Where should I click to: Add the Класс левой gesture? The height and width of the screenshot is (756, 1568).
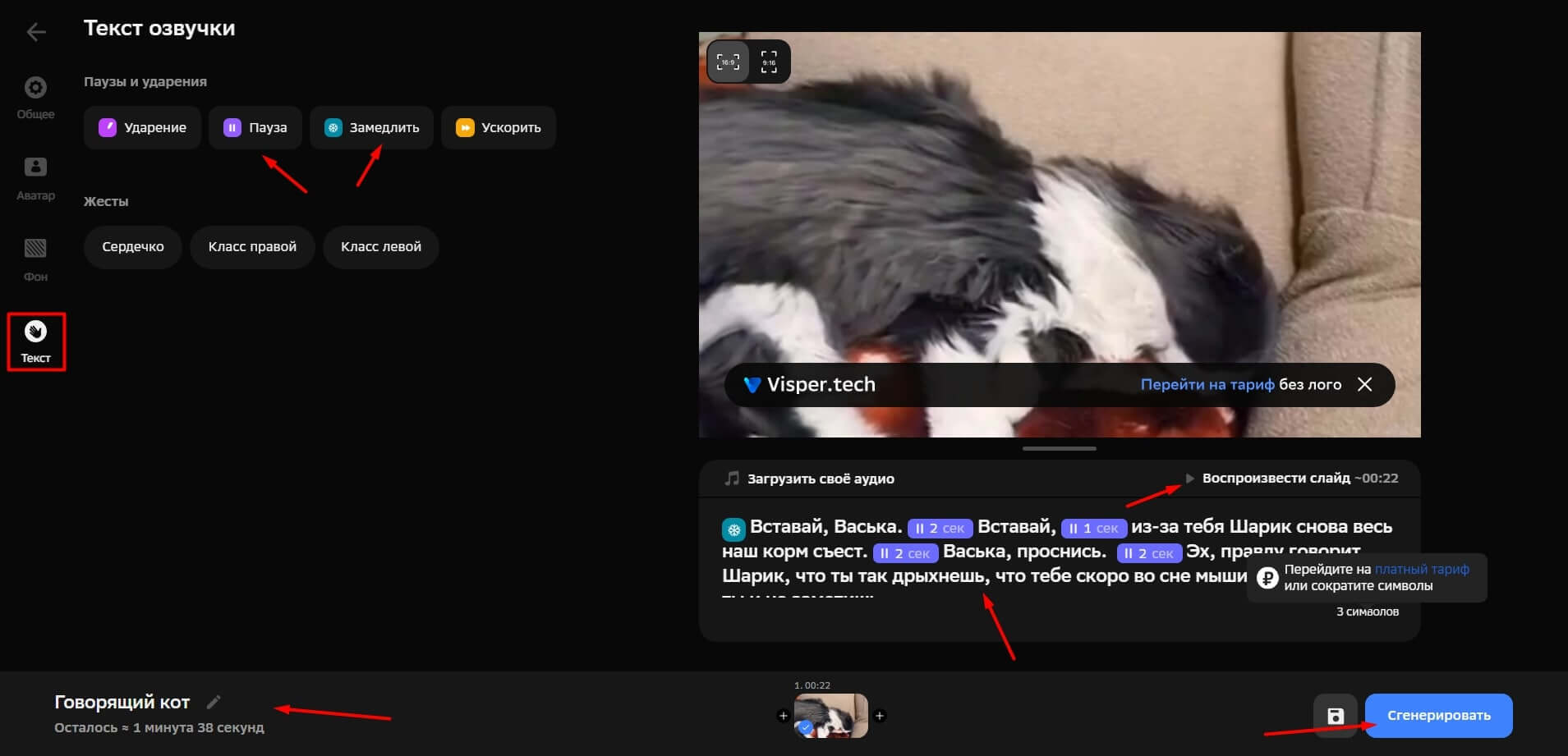(381, 247)
